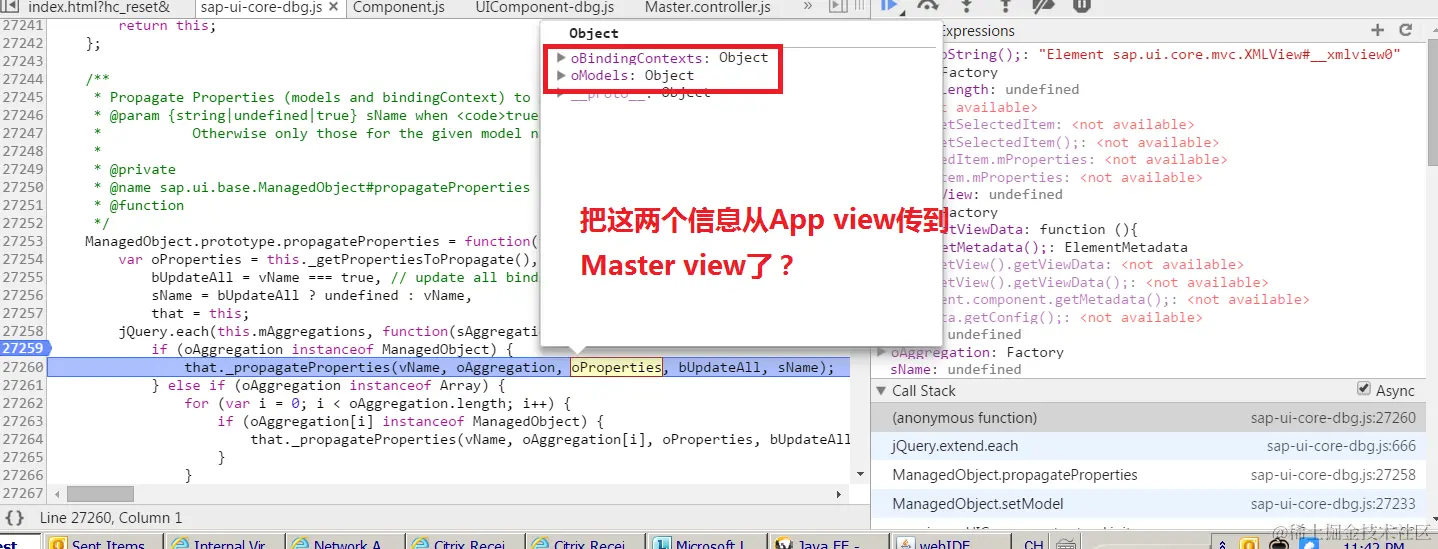Open UIComponent-dbg.js tab
Viewport: 1438px width, 549px height.
tap(545, 7)
